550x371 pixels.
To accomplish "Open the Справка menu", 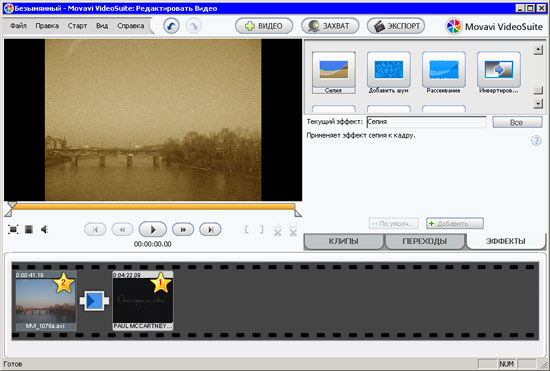I will (130, 26).
